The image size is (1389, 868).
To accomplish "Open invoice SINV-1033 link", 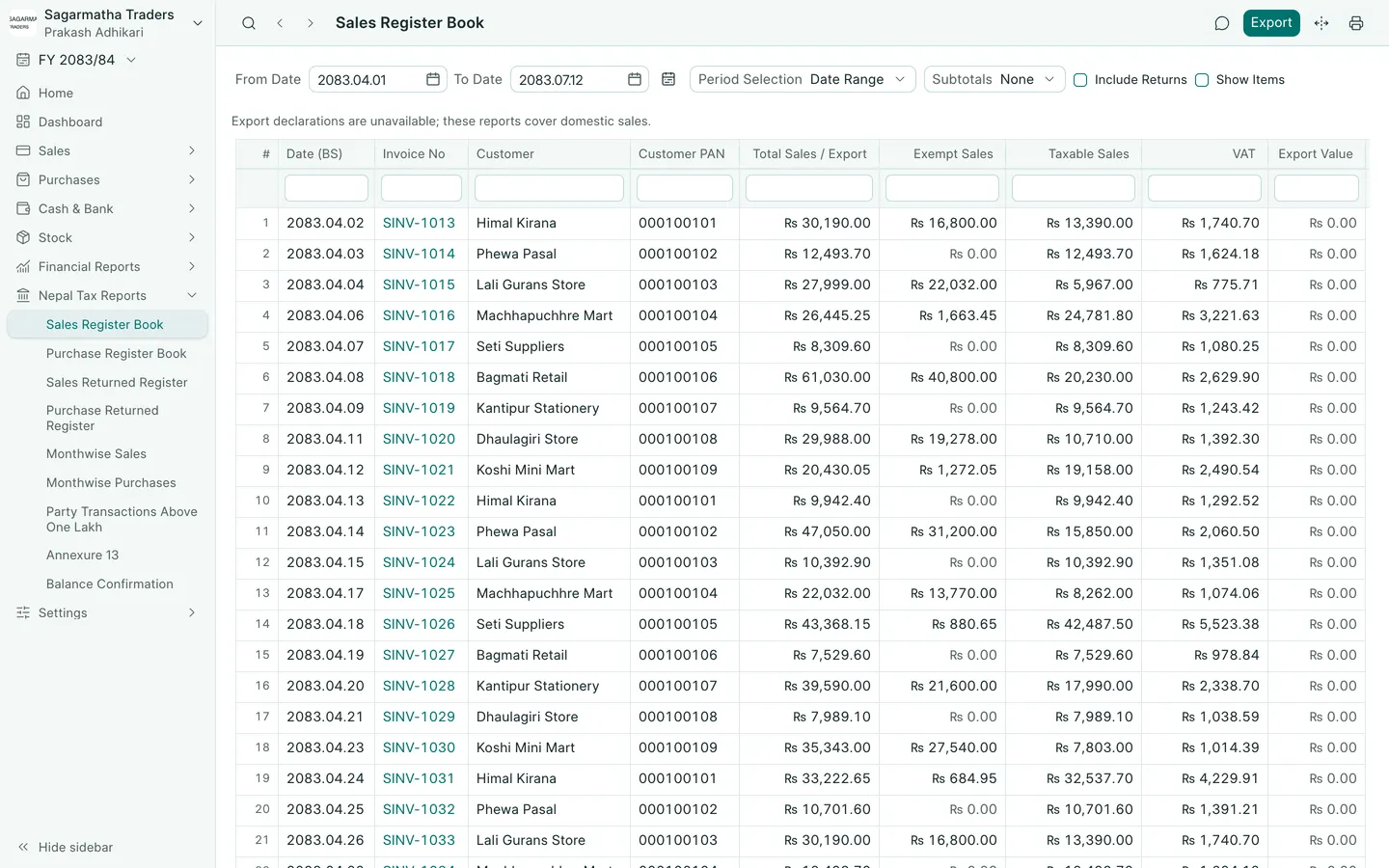I will coord(419,840).
